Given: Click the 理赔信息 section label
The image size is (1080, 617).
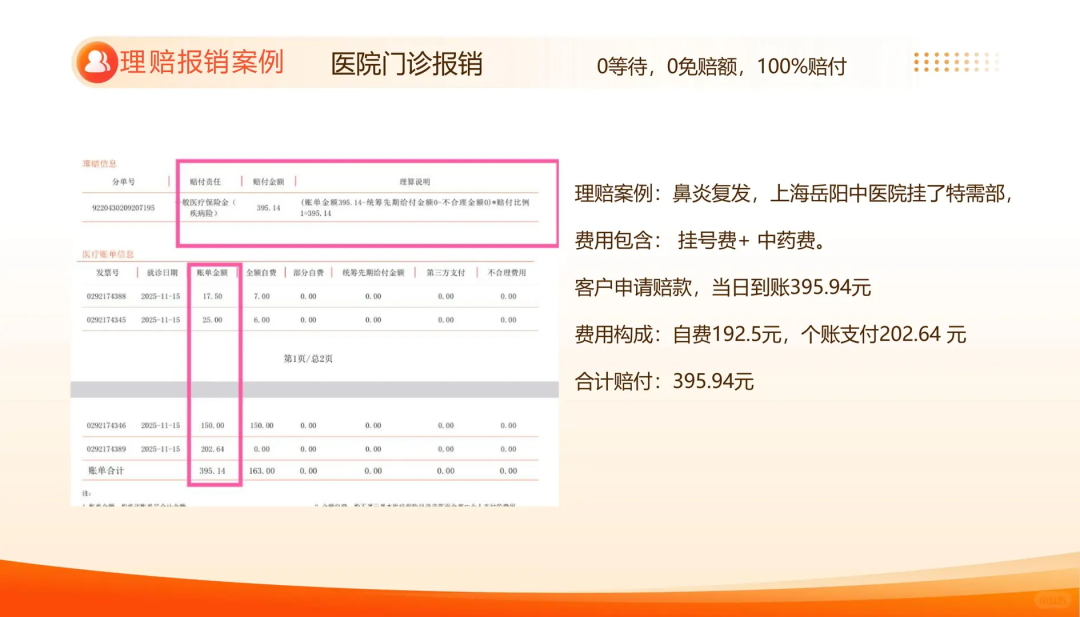Looking at the screenshot, I should click(99, 163).
